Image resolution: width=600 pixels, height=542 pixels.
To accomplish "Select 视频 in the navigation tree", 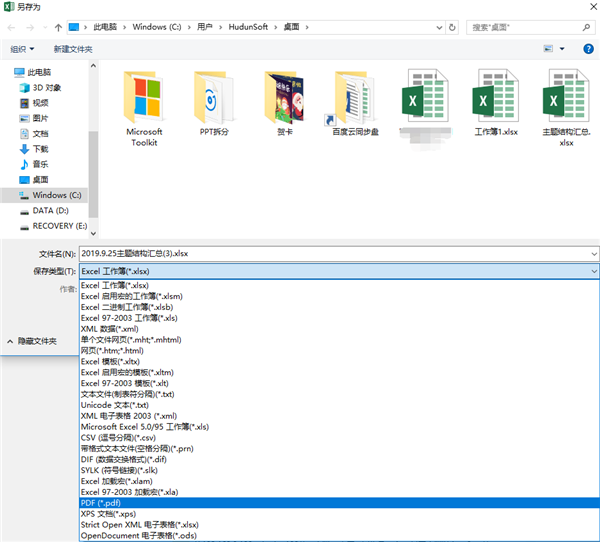I will click(34, 103).
